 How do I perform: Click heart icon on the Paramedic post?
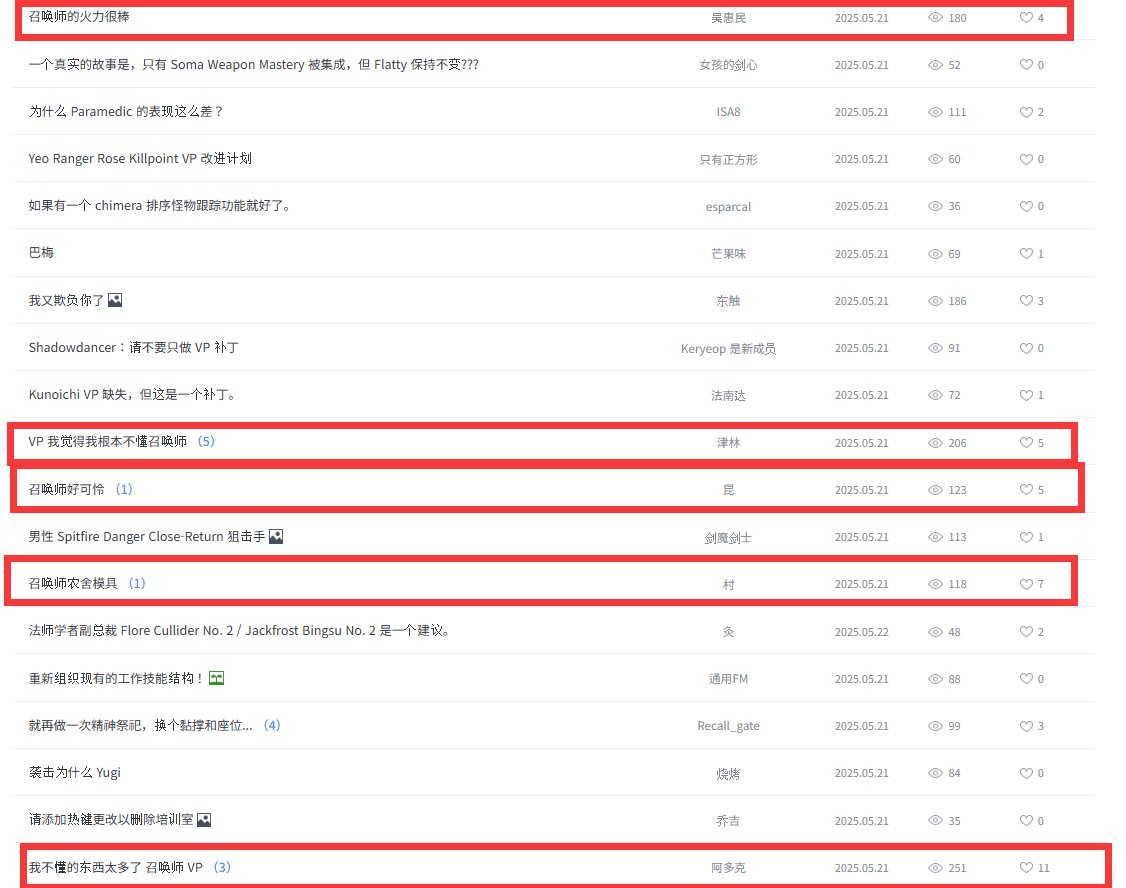(x=1026, y=112)
